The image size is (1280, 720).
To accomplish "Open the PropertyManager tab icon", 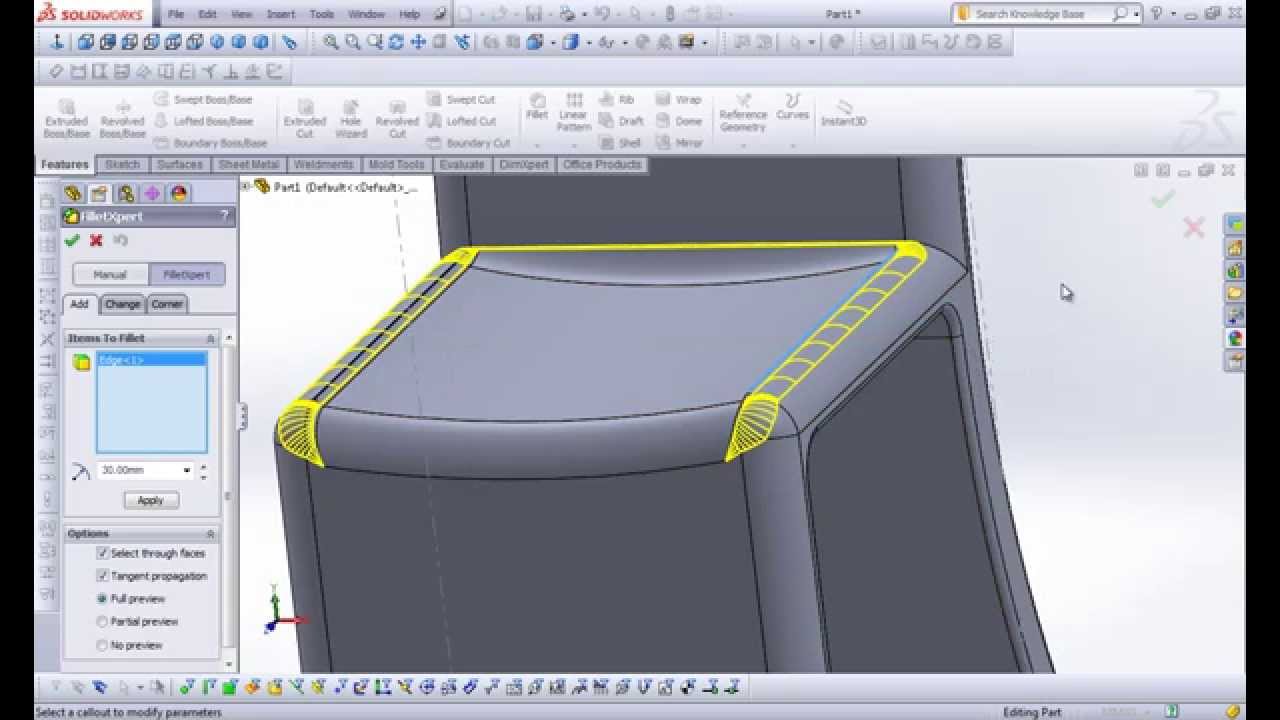I will 99,193.
